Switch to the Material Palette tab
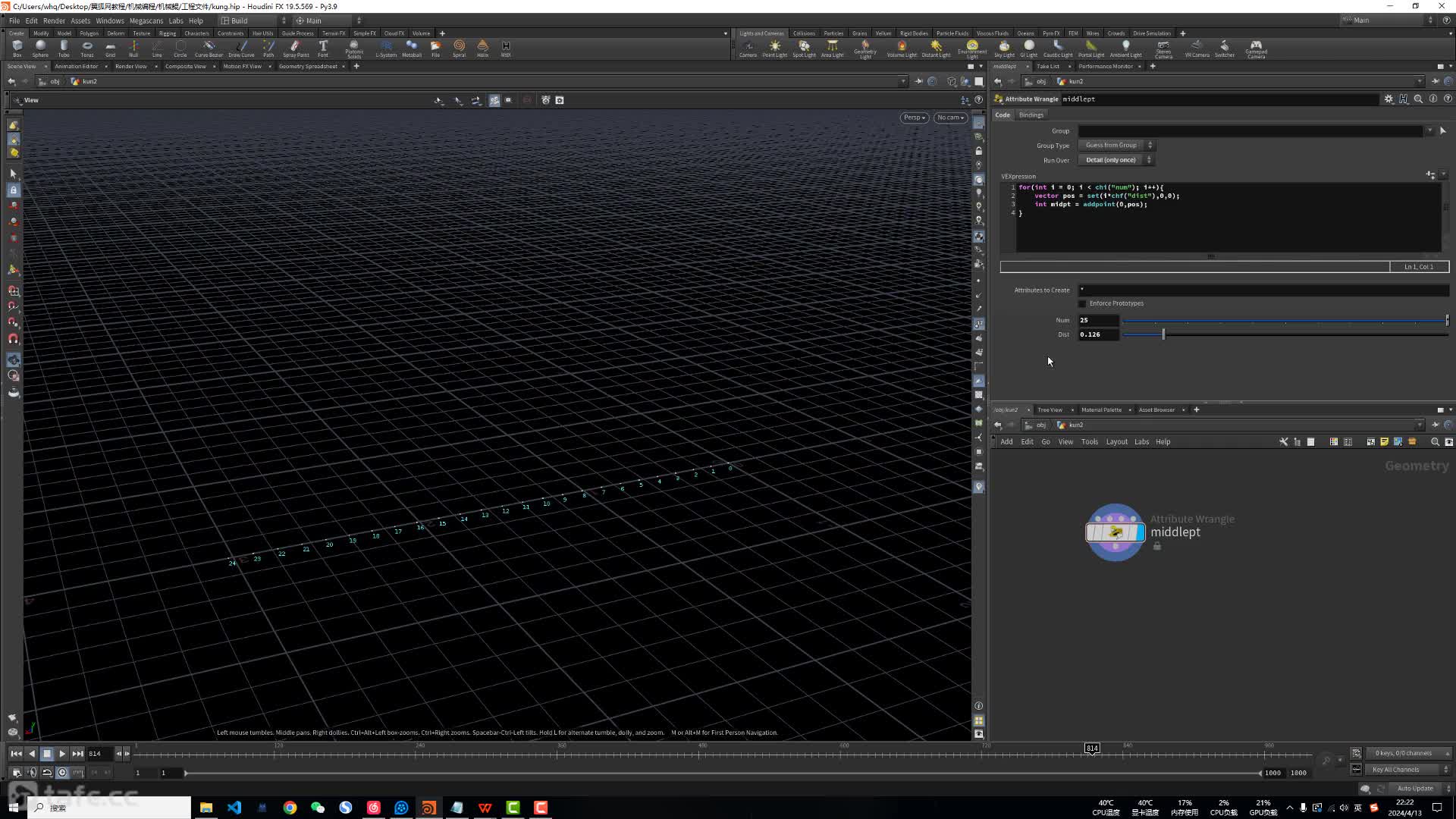The image size is (1456, 819). [1101, 409]
